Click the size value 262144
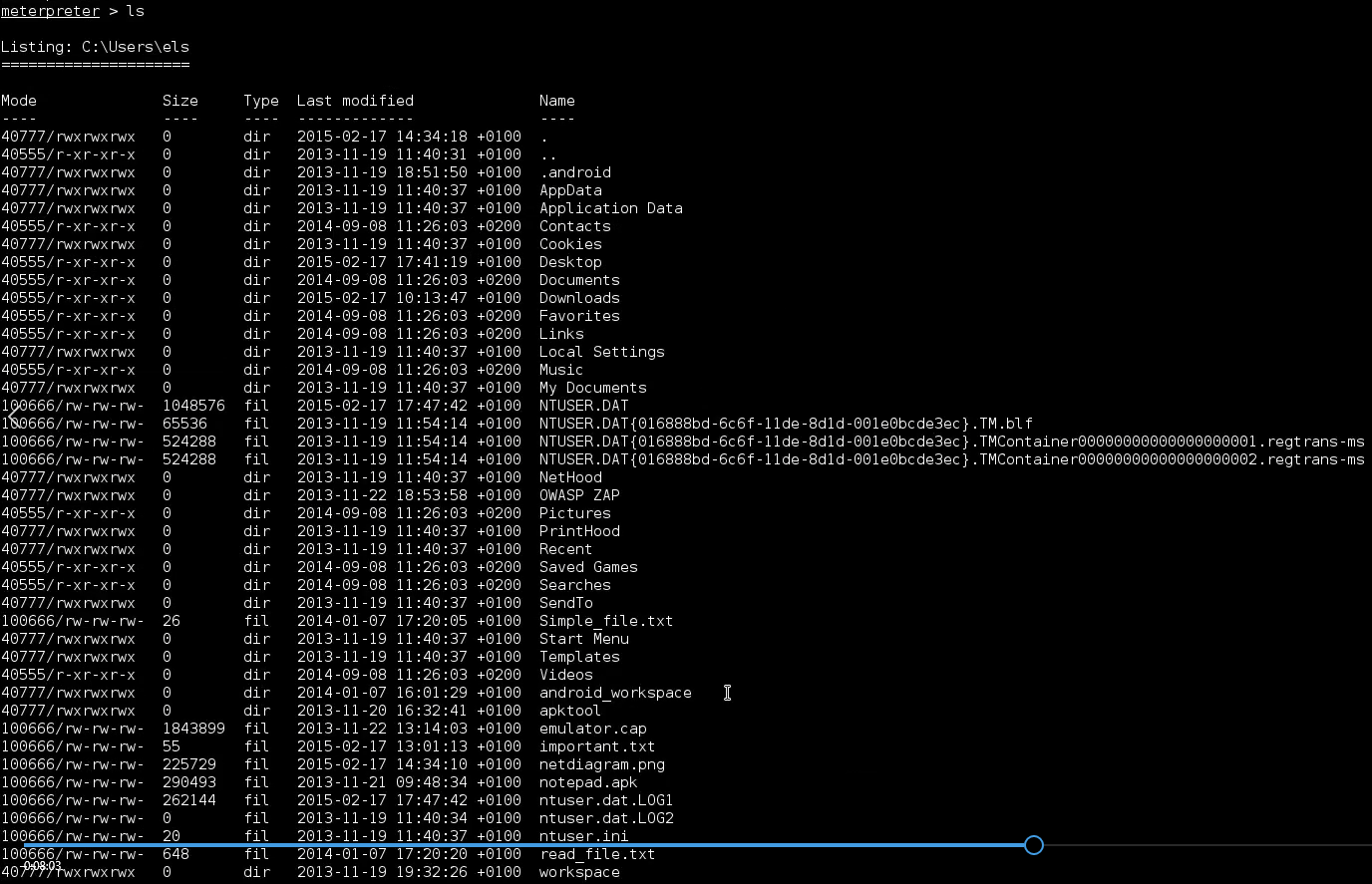The image size is (1372, 884). point(189,800)
